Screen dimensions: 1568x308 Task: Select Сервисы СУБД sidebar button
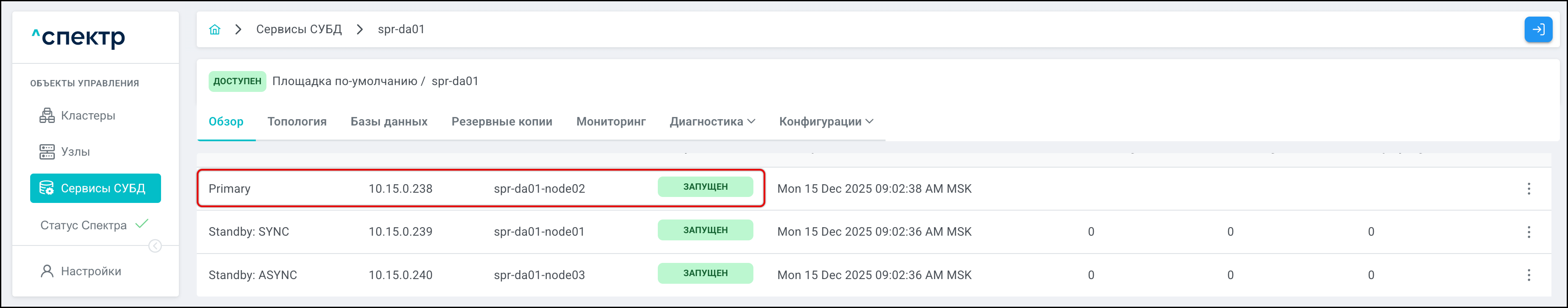(x=96, y=188)
